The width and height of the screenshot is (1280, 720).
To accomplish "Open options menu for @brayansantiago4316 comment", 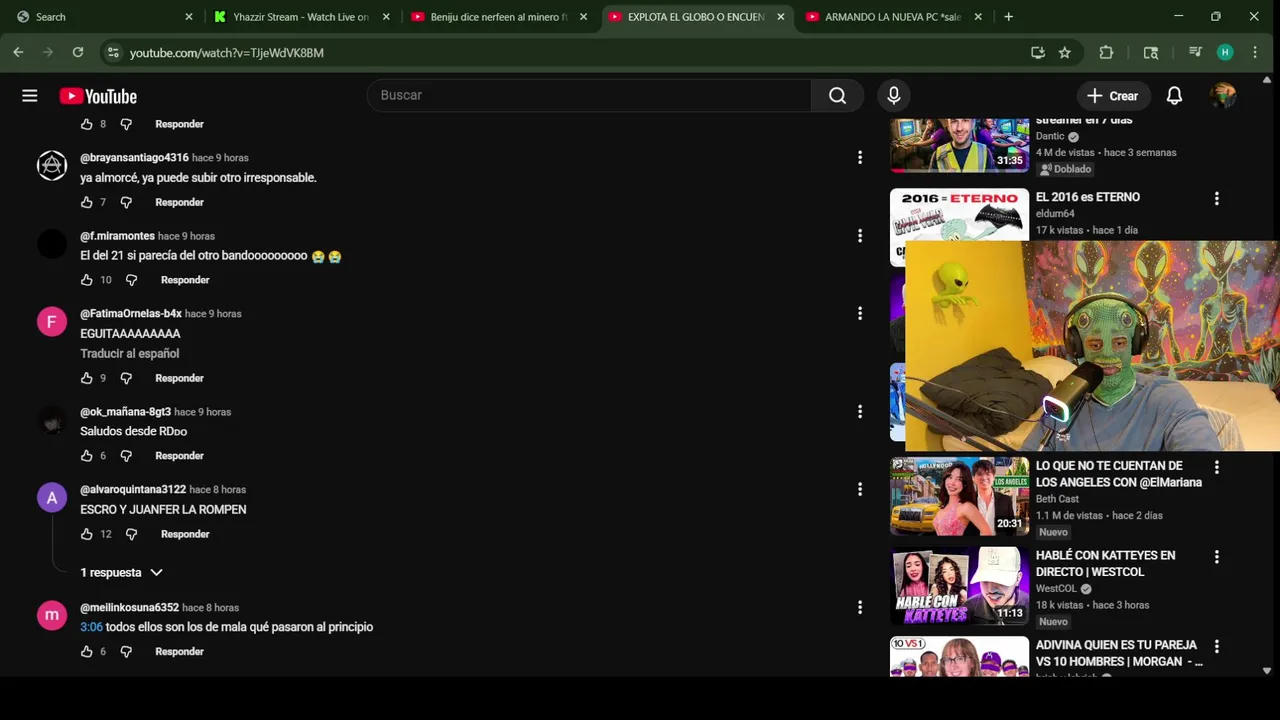I will (859, 158).
